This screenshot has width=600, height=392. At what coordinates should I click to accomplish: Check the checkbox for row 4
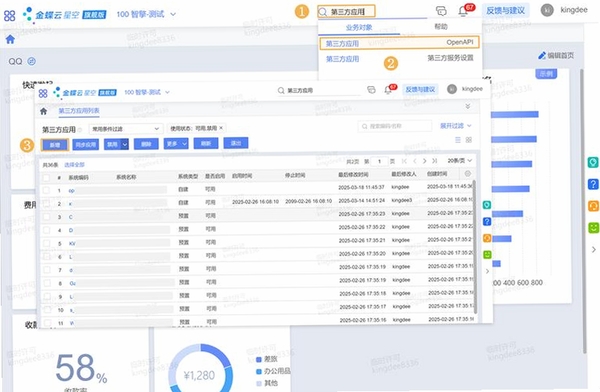click(46, 230)
